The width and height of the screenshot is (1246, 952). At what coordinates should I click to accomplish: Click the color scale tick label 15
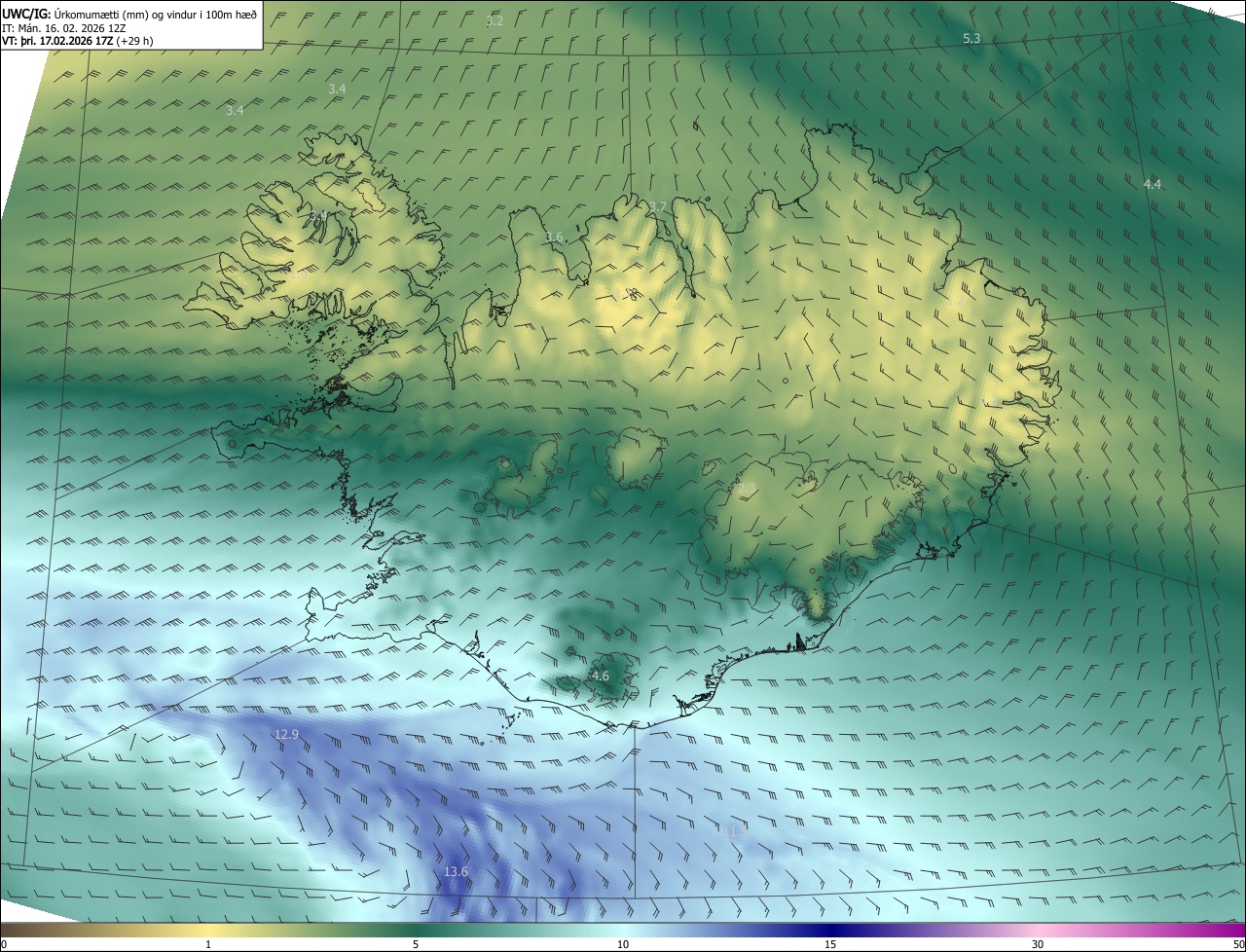coord(830,944)
